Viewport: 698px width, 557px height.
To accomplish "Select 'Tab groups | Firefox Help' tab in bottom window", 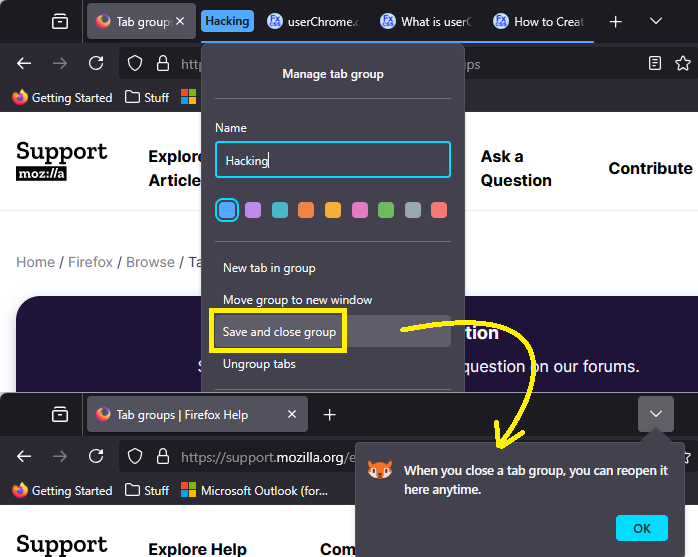I will [197, 415].
